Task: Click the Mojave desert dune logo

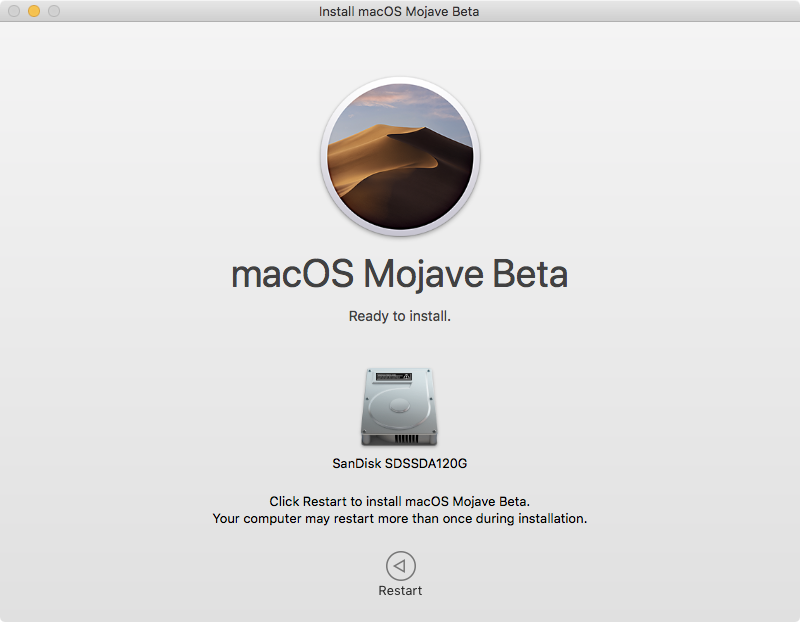Action: 400,156
